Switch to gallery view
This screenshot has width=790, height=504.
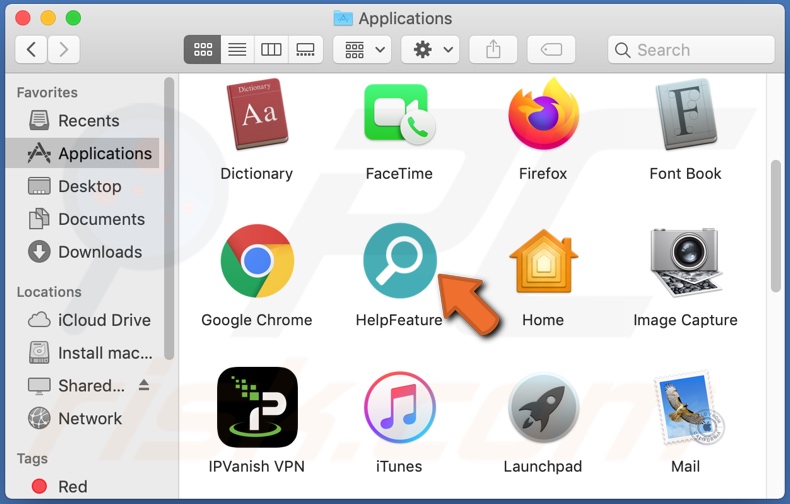[305, 49]
